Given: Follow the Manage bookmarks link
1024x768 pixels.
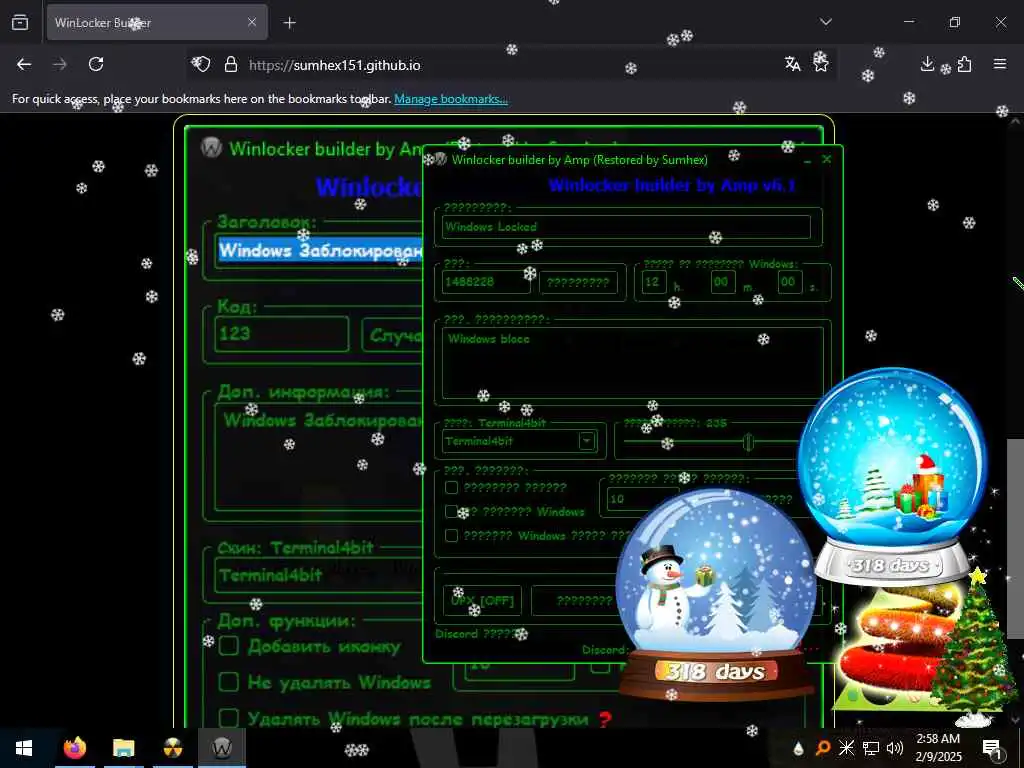Looking at the screenshot, I should (x=451, y=99).
